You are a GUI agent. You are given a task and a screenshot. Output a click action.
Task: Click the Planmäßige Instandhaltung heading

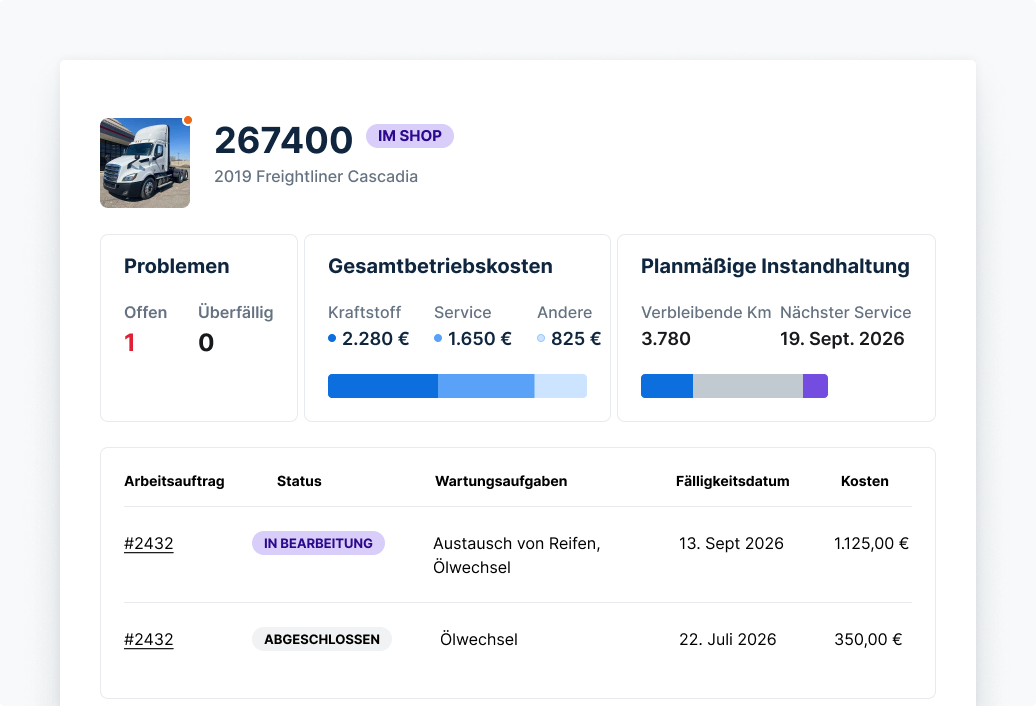775,266
